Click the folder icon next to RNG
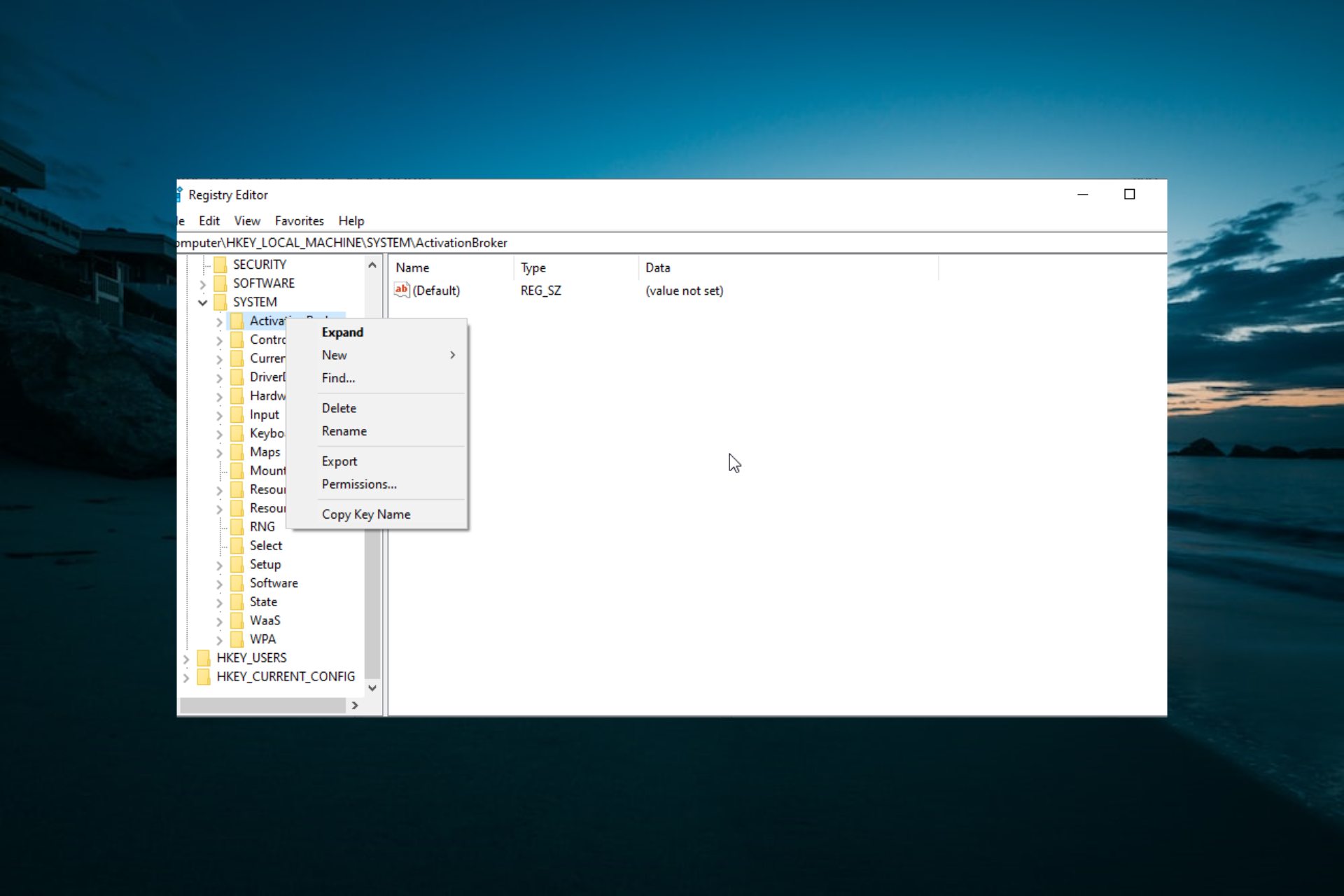Viewport: 1344px width, 896px height. click(237, 527)
